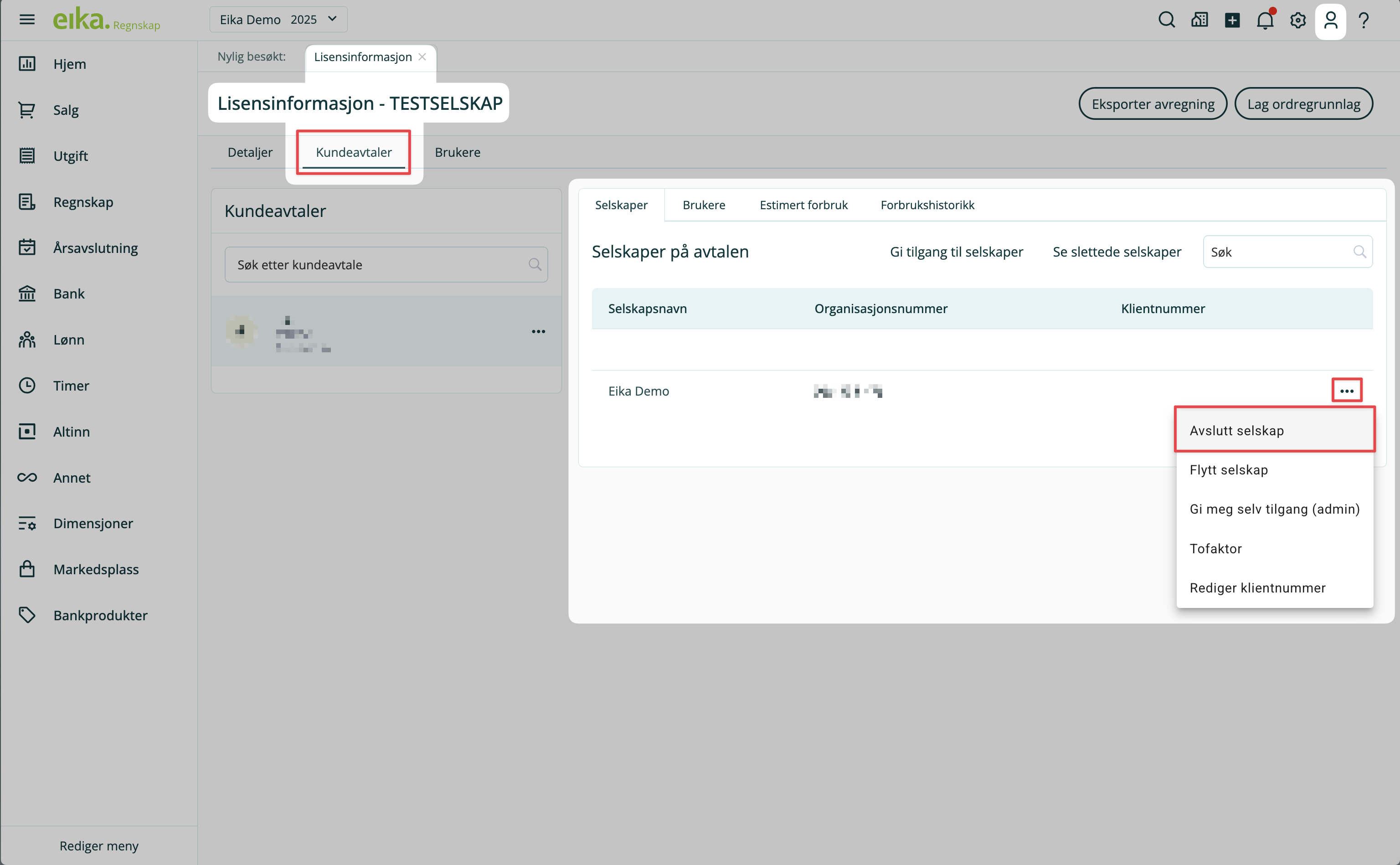Click Klientnummer column header

pos(1163,309)
